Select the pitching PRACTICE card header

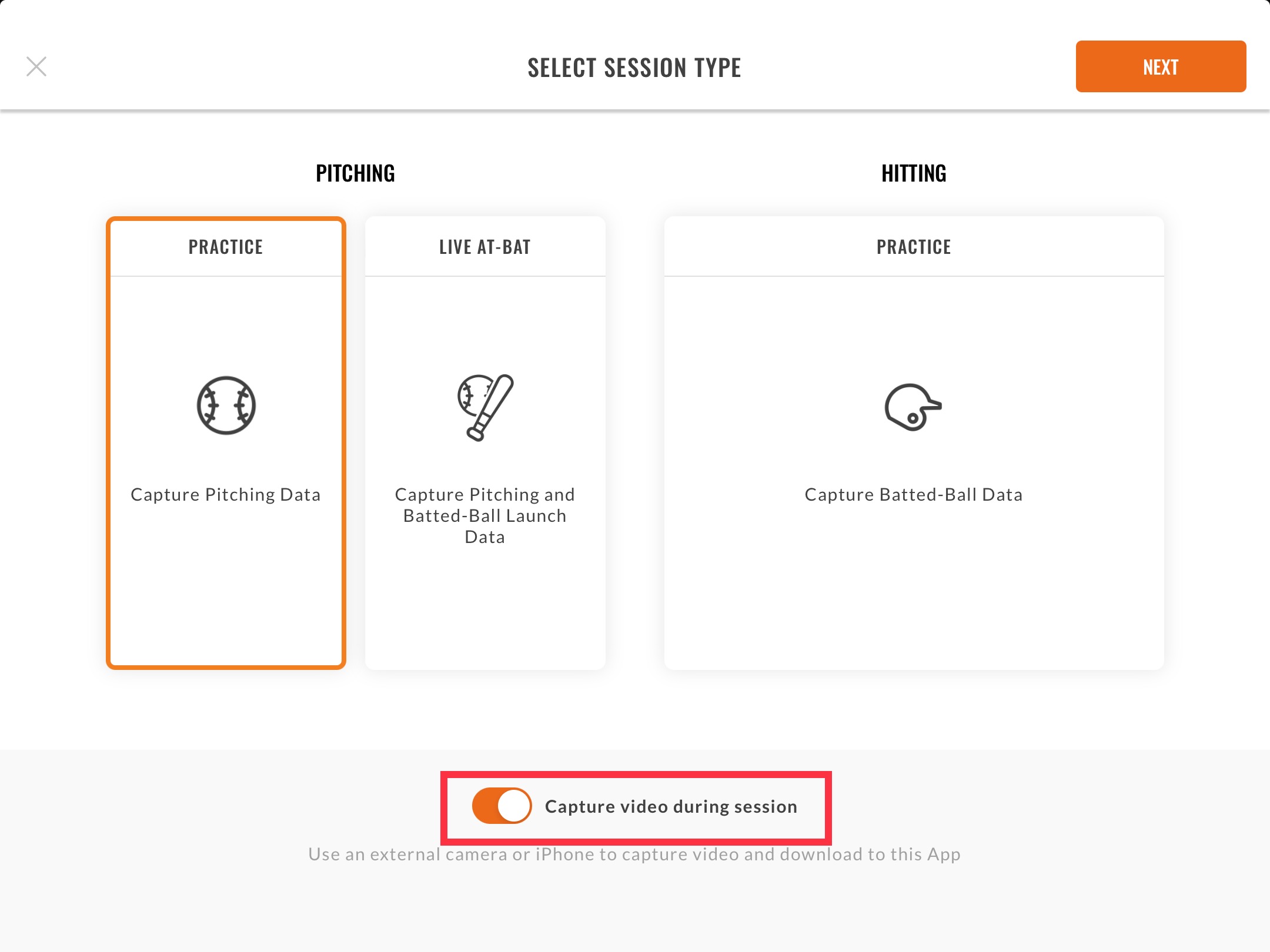(x=226, y=247)
